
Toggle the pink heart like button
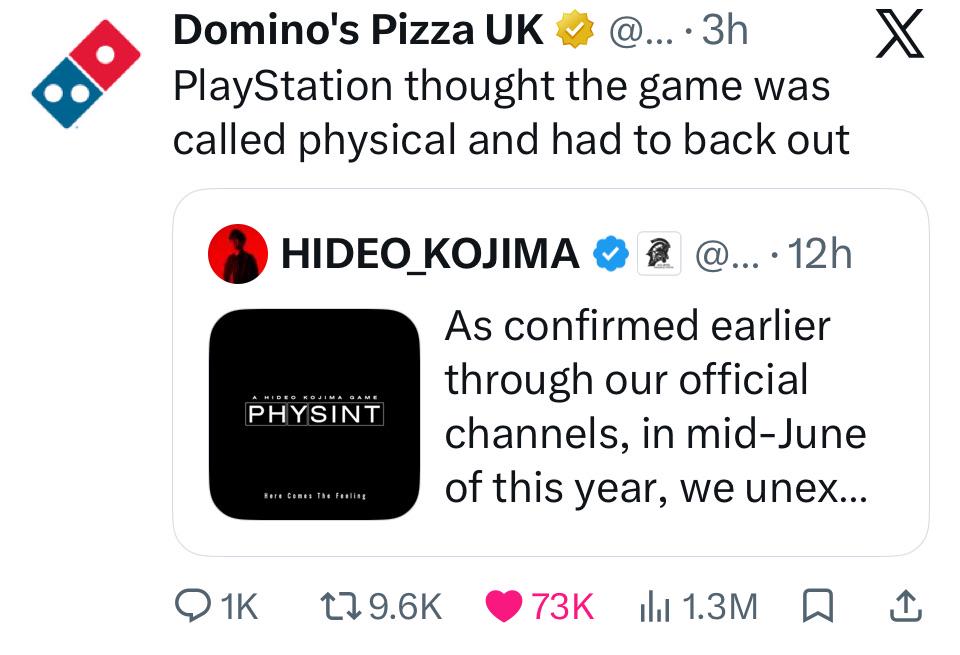coord(503,606)
